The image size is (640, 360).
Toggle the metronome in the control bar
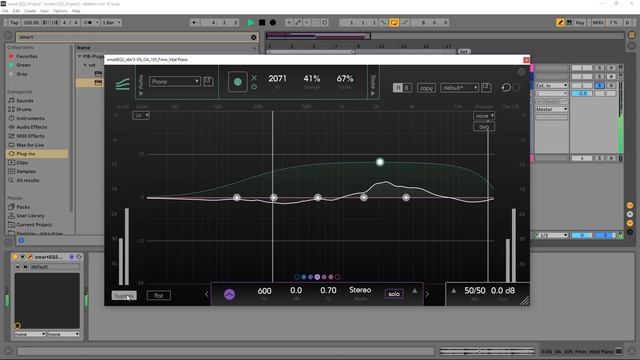pos(88,22)
